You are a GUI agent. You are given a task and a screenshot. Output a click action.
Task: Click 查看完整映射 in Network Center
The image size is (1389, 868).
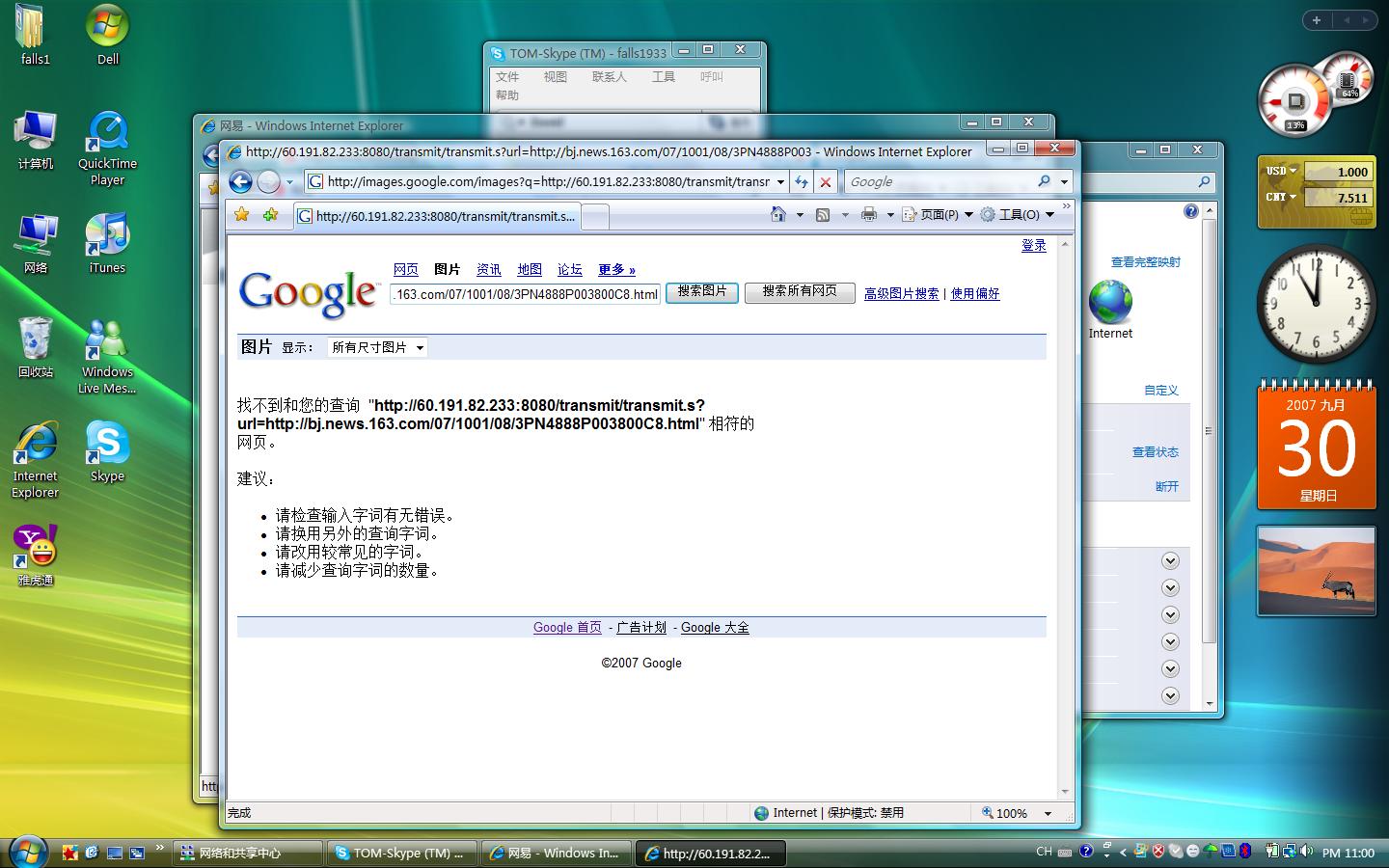(x=1145, y=262)
